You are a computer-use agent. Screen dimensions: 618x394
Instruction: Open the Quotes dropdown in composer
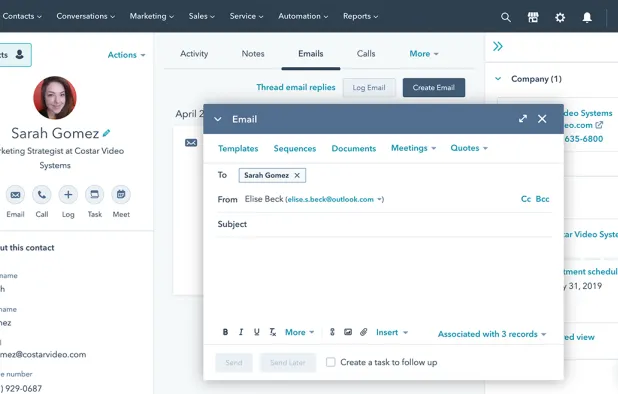pos(469,148)
